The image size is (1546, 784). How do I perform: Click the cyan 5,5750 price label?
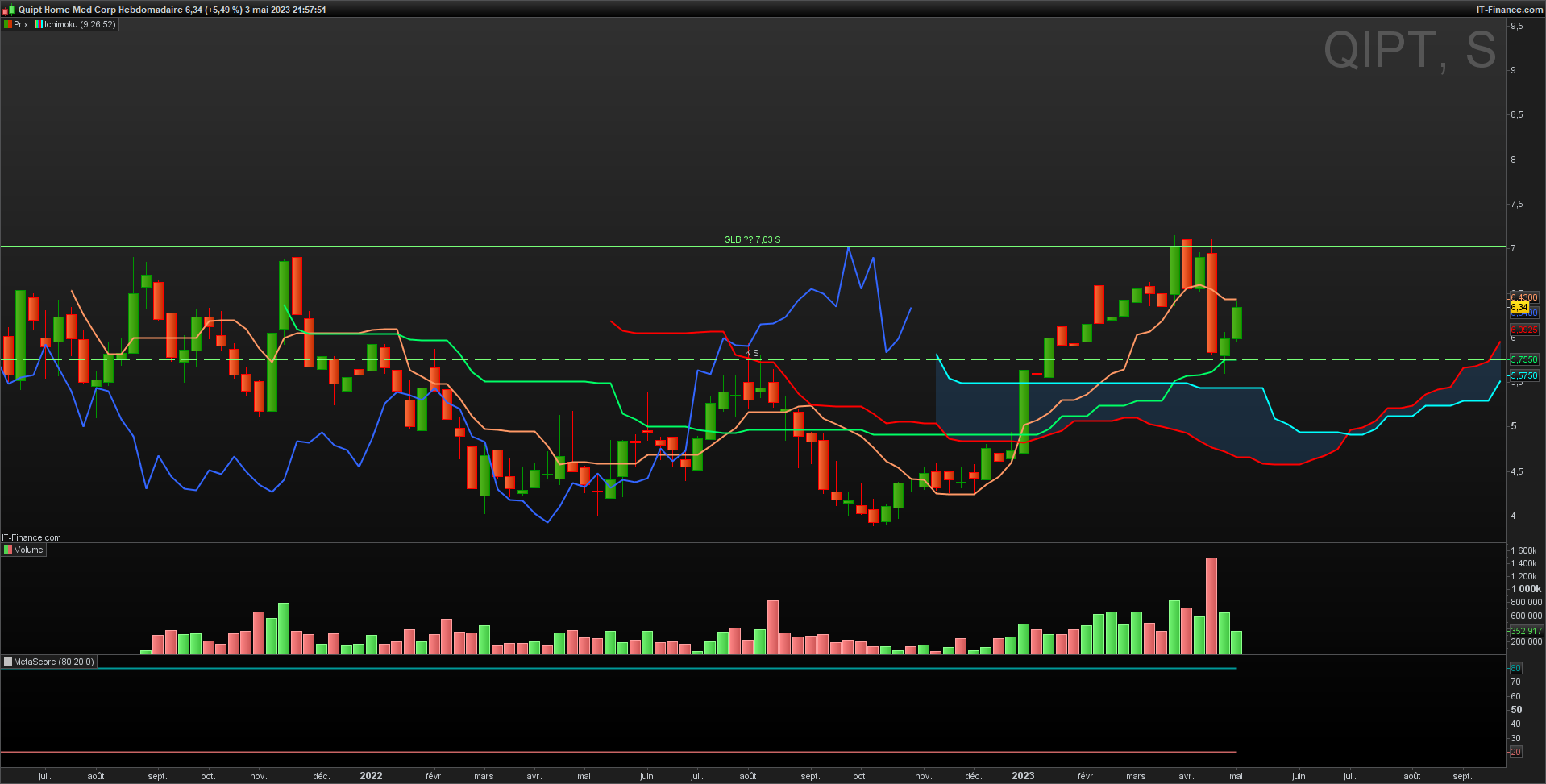click(1524, 375)
